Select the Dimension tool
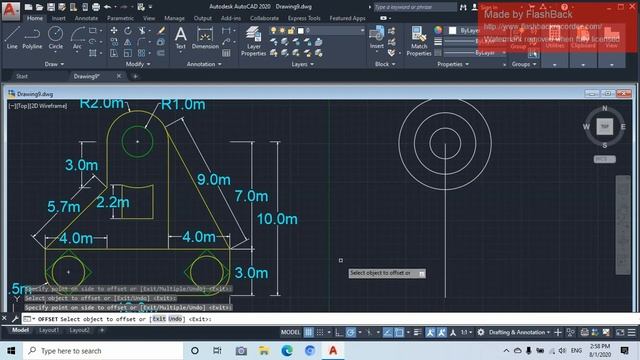Image resolution: width=640 pixels, height=360 pixels. (x=205, y=38)
